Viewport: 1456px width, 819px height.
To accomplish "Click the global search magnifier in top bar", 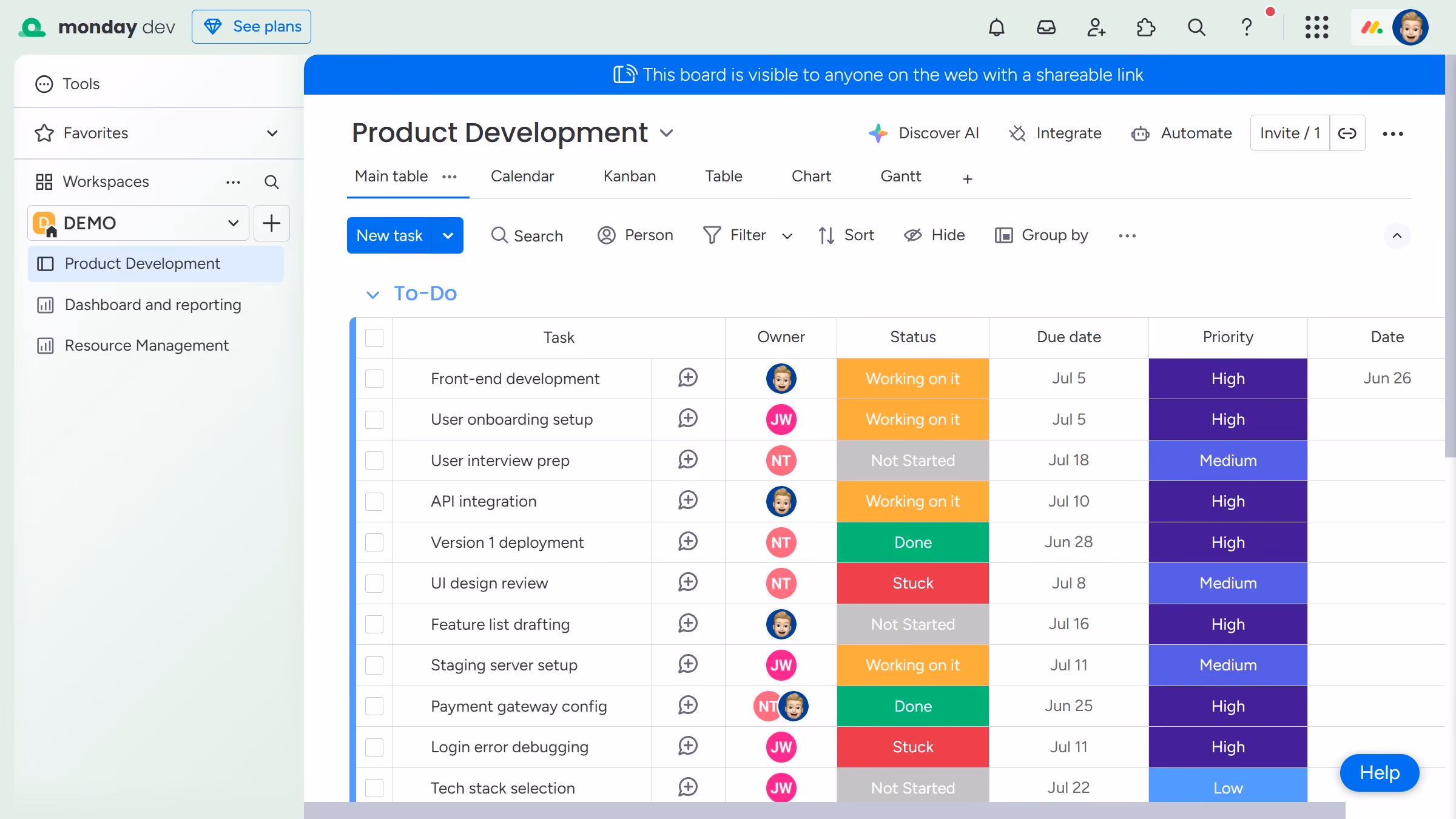I will [x=1196, y=27].
